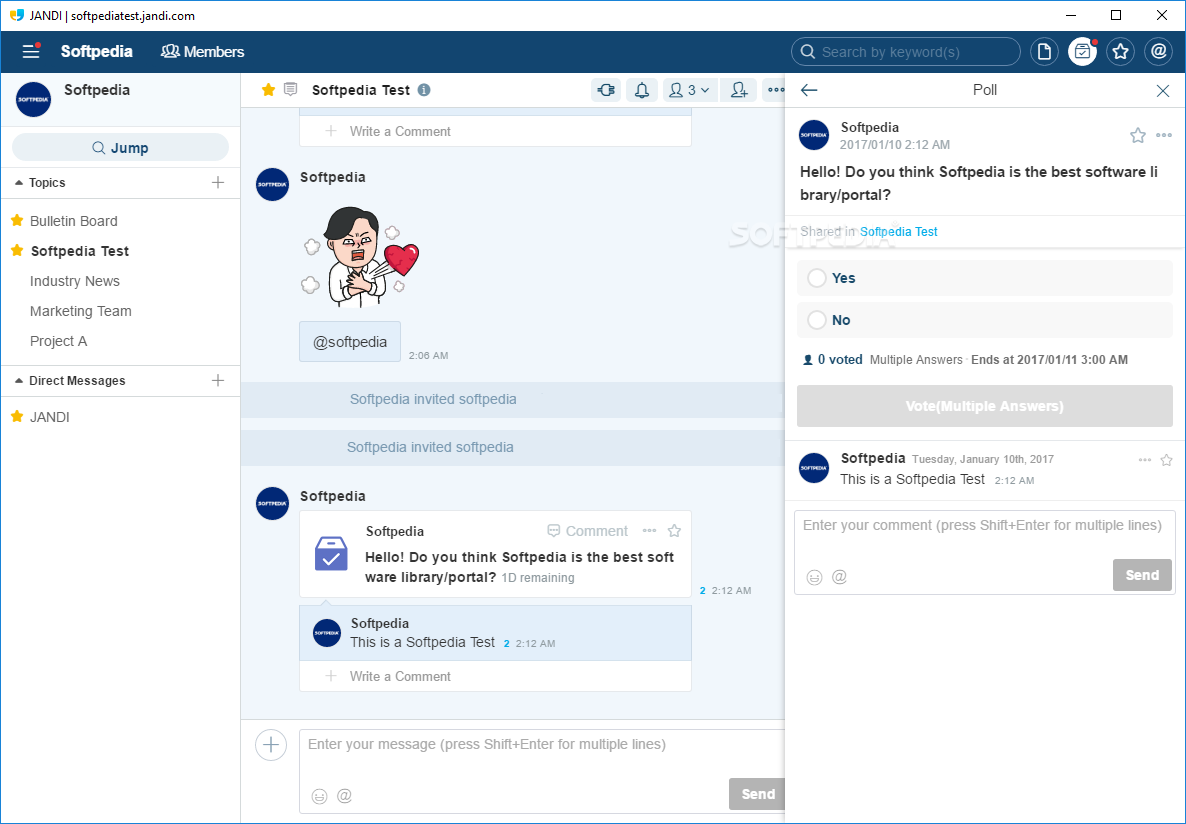Open the topic more options menu

coord(775,90)
